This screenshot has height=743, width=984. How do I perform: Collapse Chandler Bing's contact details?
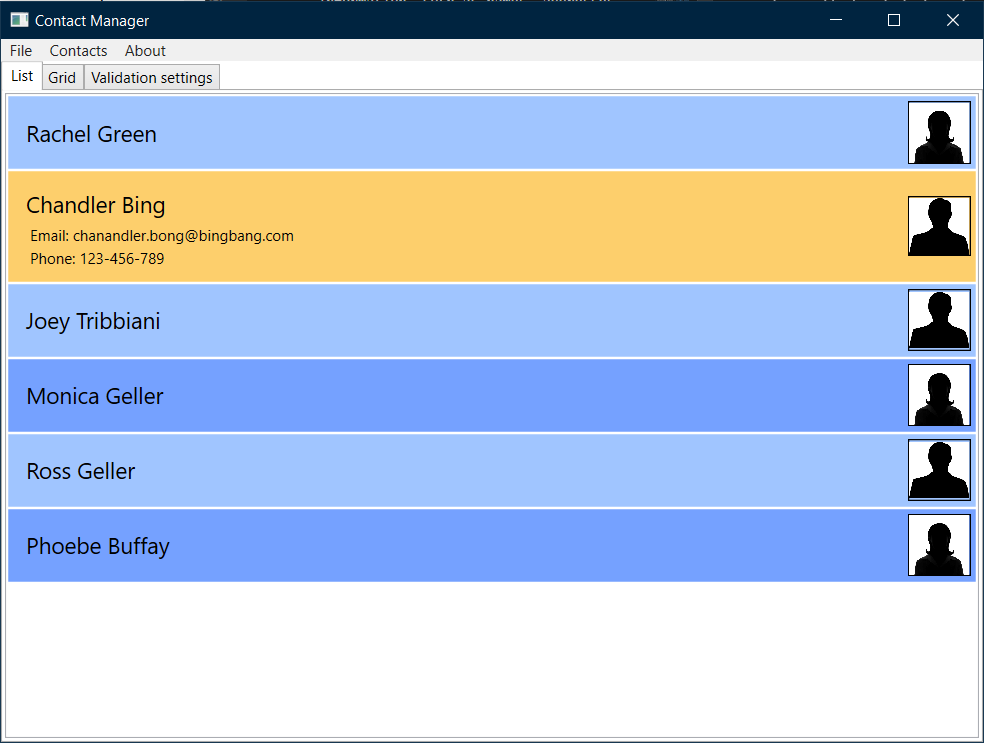click(96, 205)
